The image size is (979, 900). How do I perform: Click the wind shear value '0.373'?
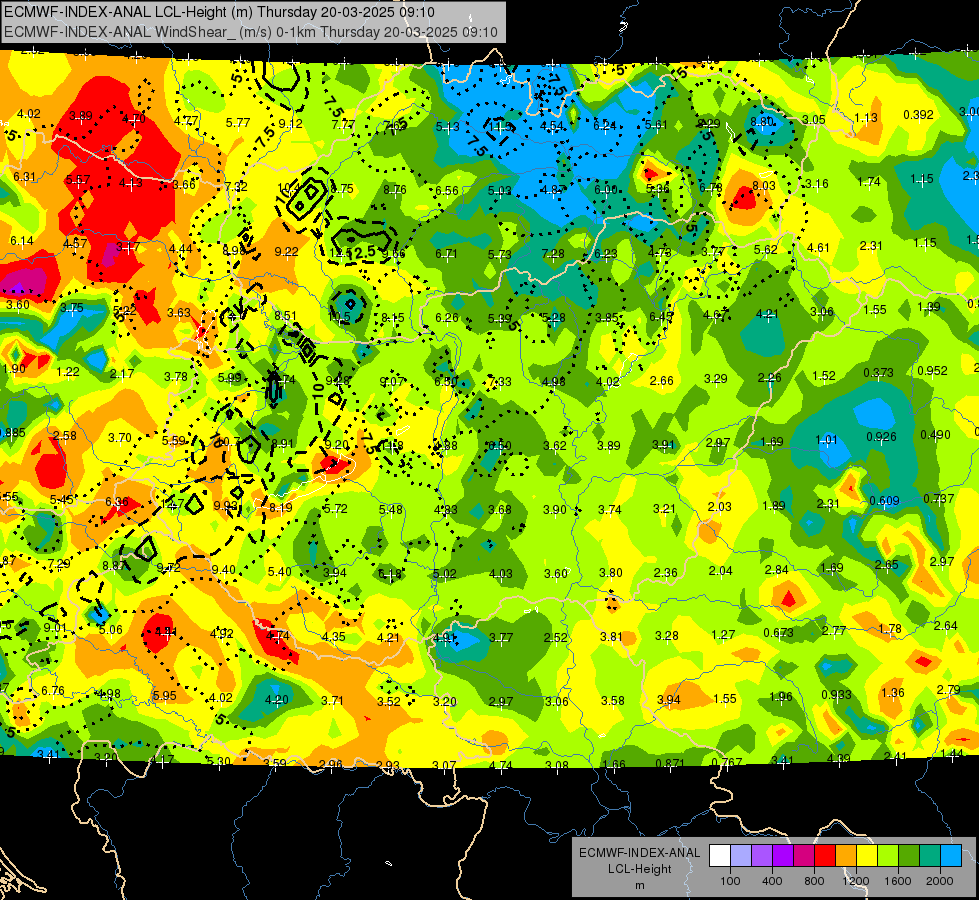(x=878, y=372)
